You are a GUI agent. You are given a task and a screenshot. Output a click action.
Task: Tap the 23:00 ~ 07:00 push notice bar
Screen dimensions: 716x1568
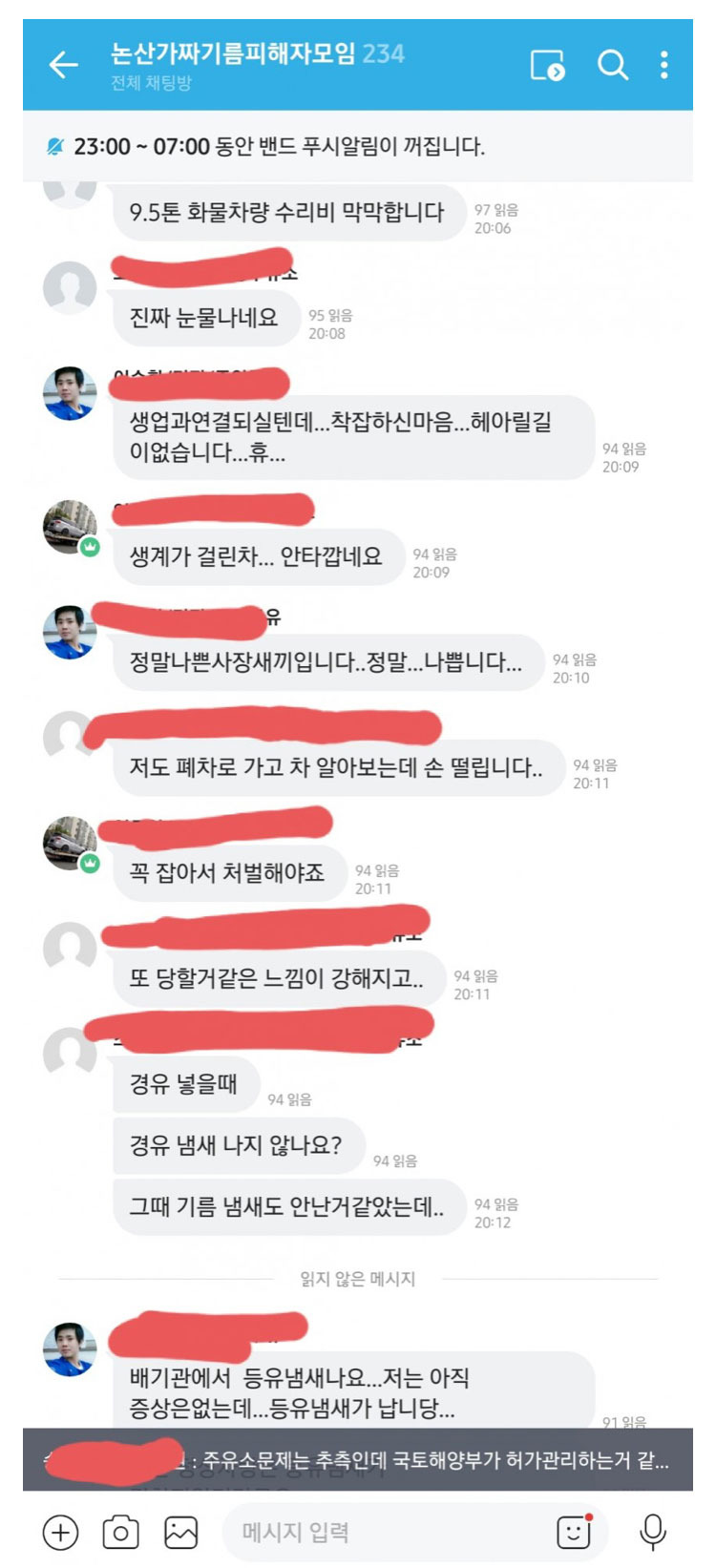[x=358, y=146]
